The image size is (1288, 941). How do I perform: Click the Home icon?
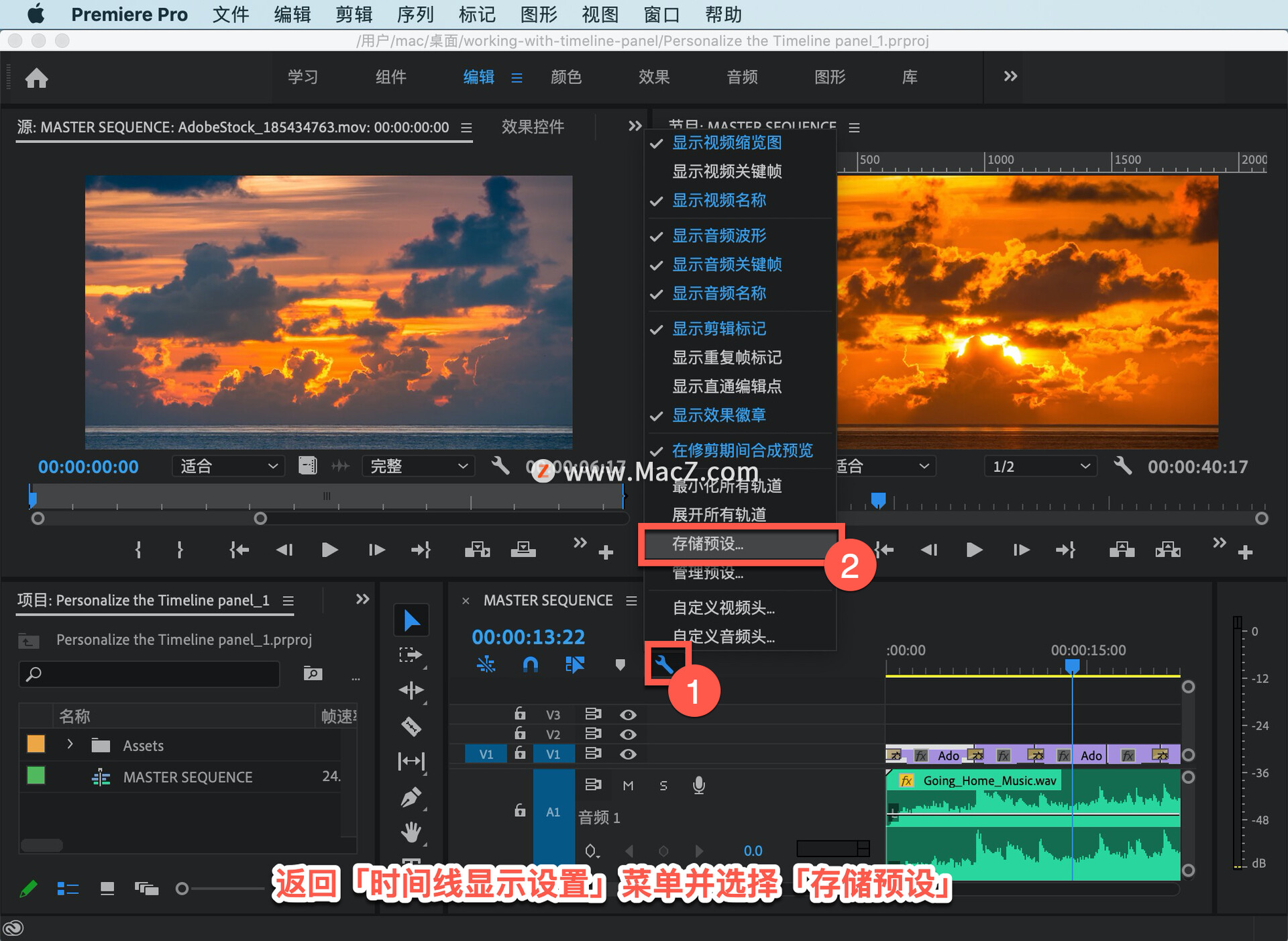[x=37, y=78]
